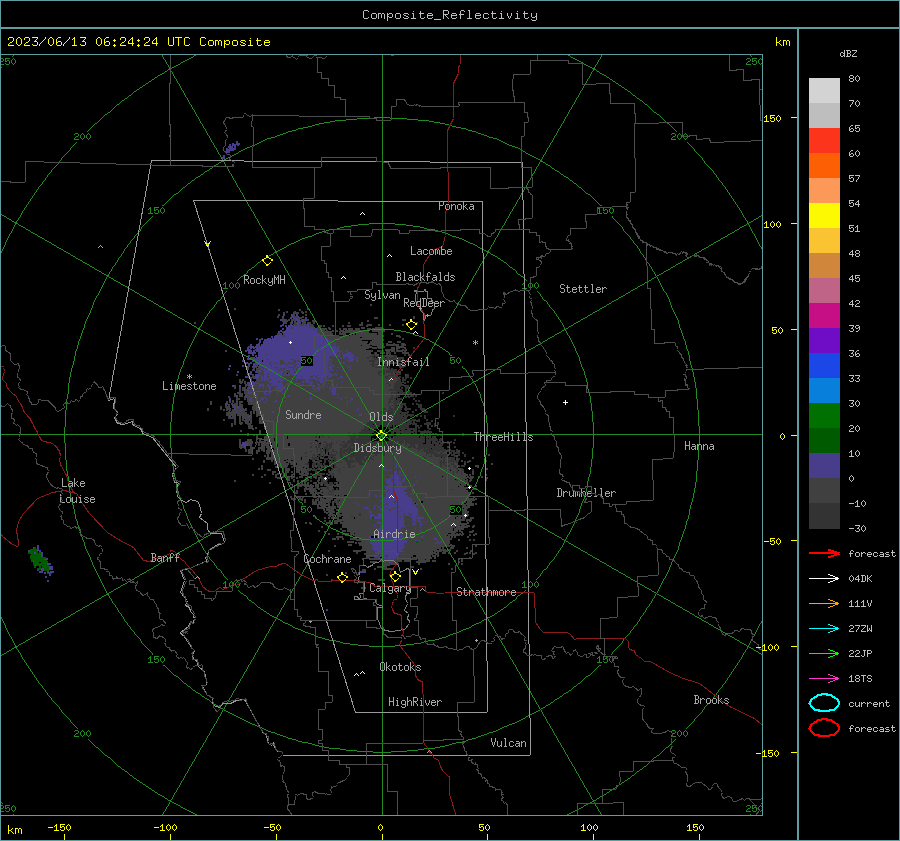Click the Banff label

(x=165, y=557)
